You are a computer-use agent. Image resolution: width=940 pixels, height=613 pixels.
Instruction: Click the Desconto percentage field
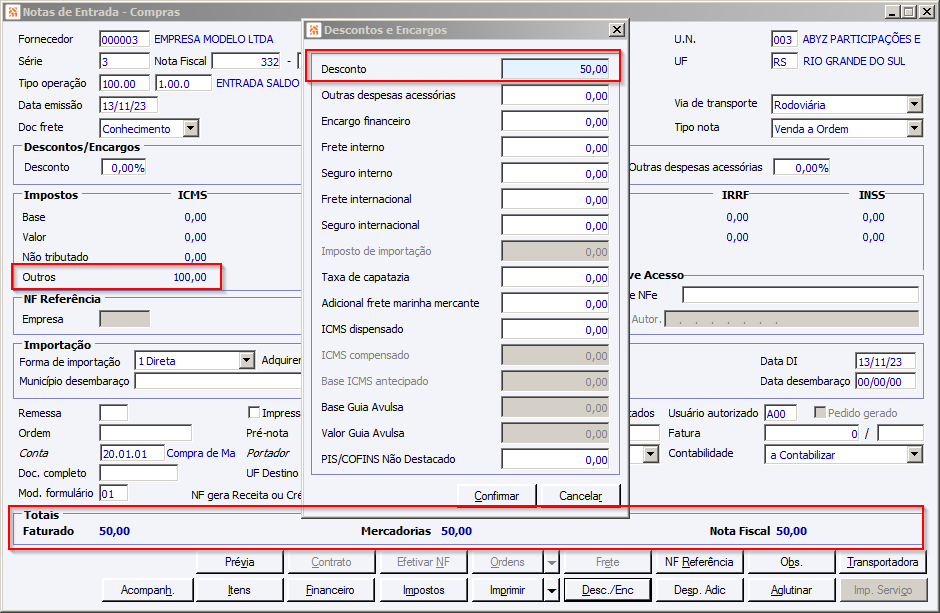124,168
